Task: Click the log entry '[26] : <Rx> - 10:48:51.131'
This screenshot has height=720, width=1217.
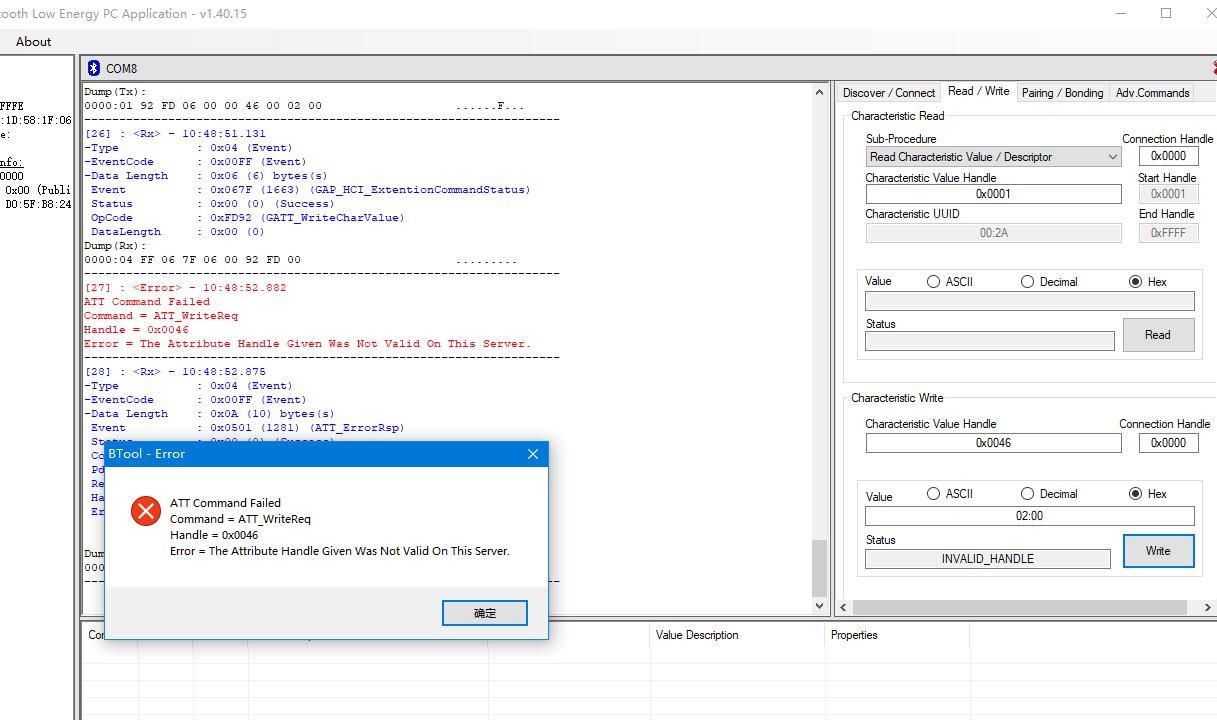Action: [x=175, y=134]
